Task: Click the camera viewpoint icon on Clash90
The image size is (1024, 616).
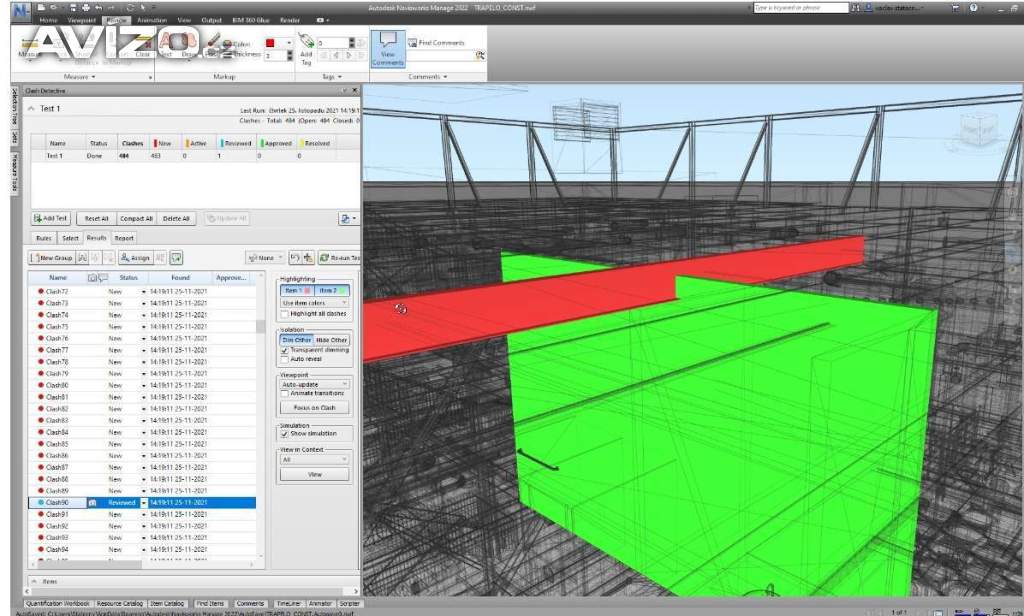Action: point(92,503)
